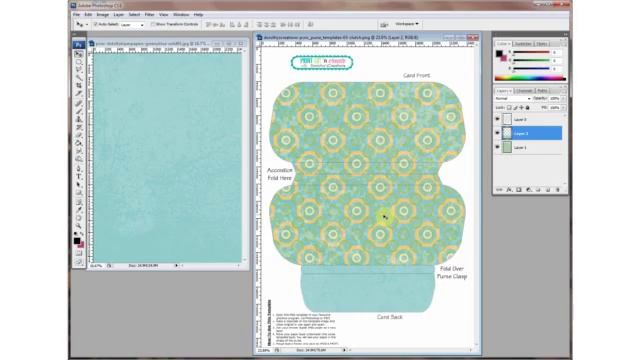The height and width of the screenshot is (360, 640).
Task: Switch to the Channels tab
Action: tap(524, 91)
